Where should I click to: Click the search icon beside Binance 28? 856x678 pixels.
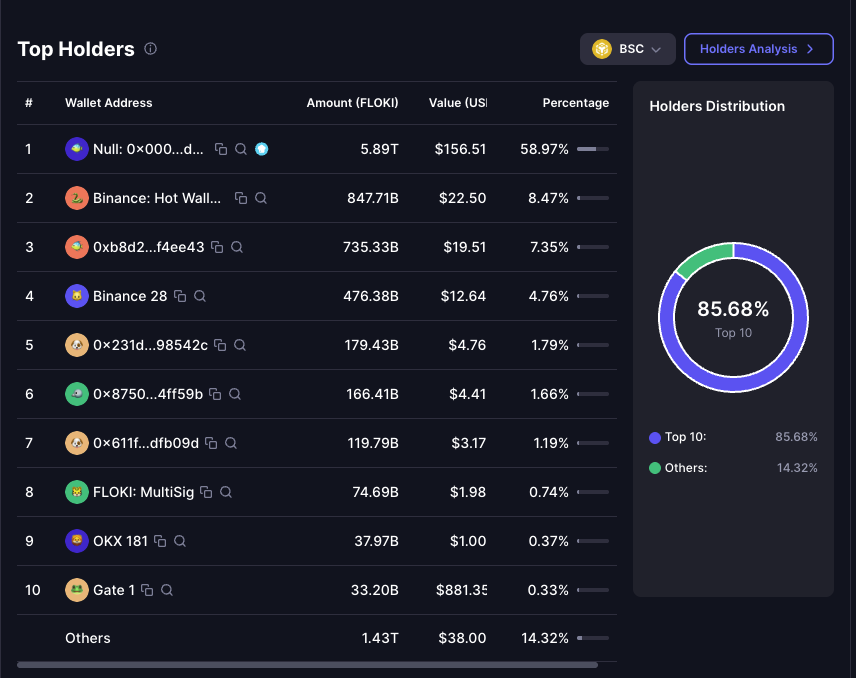click(x=200, y=296)
